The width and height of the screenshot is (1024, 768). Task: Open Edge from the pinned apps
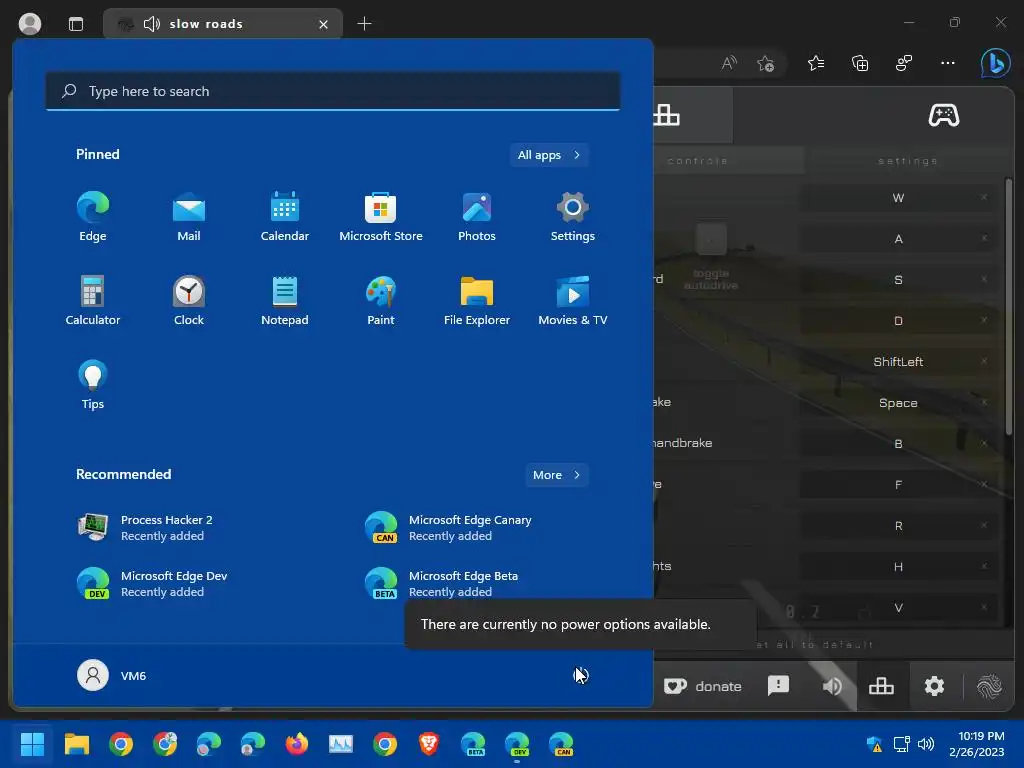click(93, 217)
